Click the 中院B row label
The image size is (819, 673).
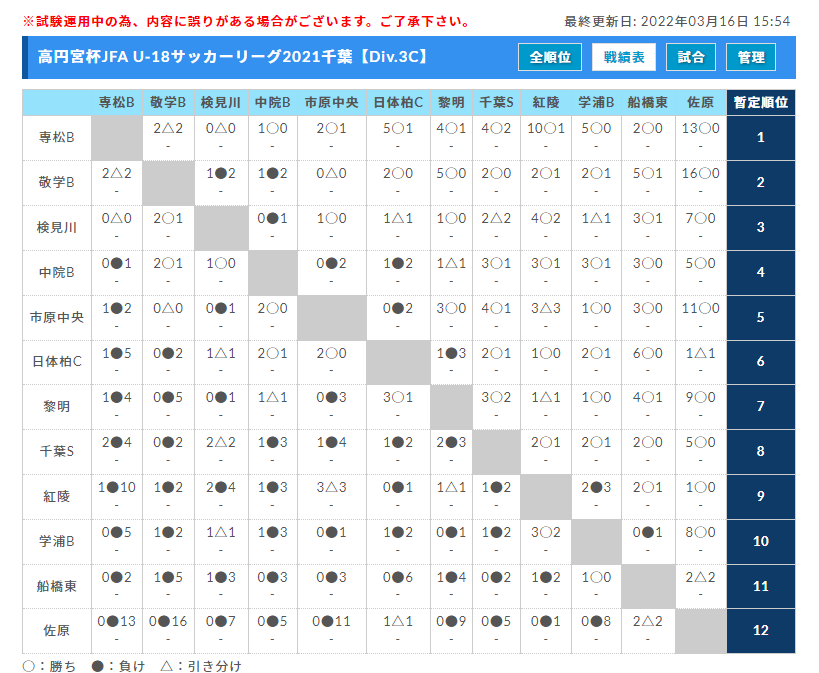click(56, 272)
